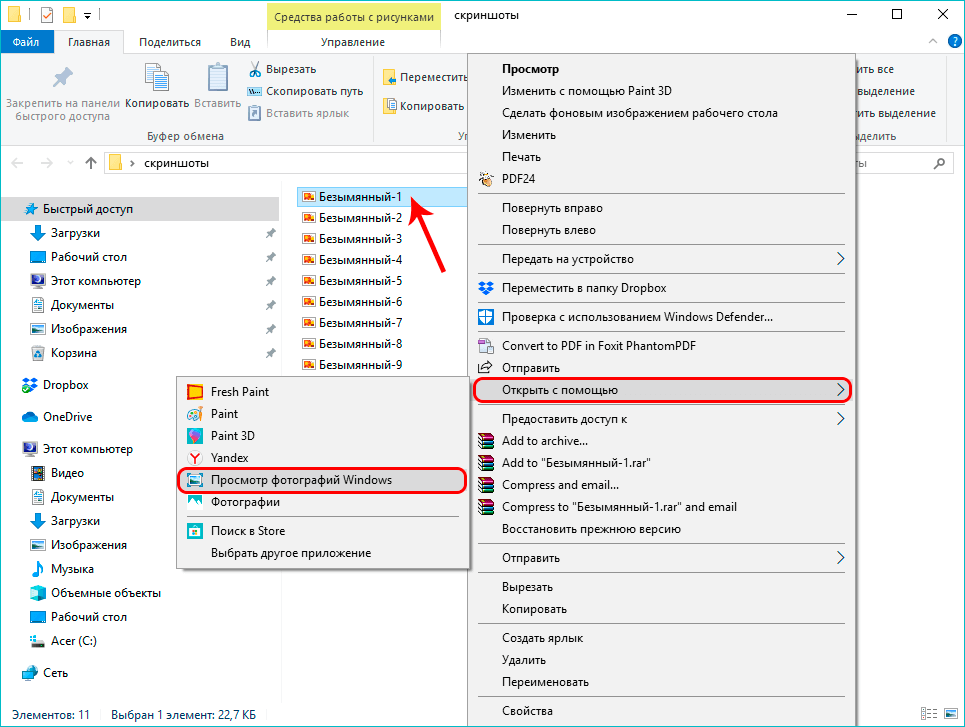This screenshot has width=965, height=727.
Task: Switch to the Вид ribbon tab
Action: click(240, 42)
